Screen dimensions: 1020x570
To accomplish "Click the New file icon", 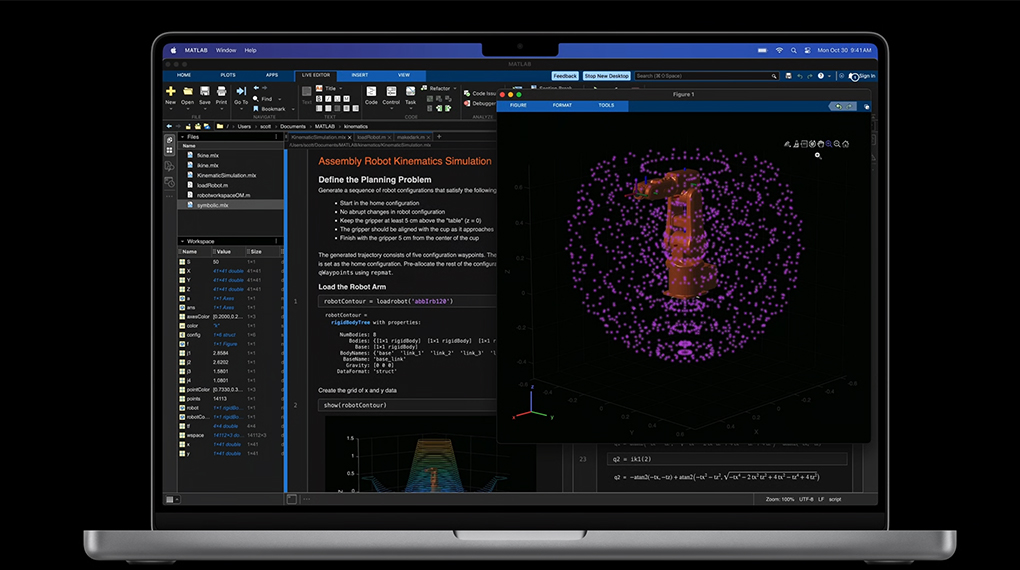I will (171, 92).
